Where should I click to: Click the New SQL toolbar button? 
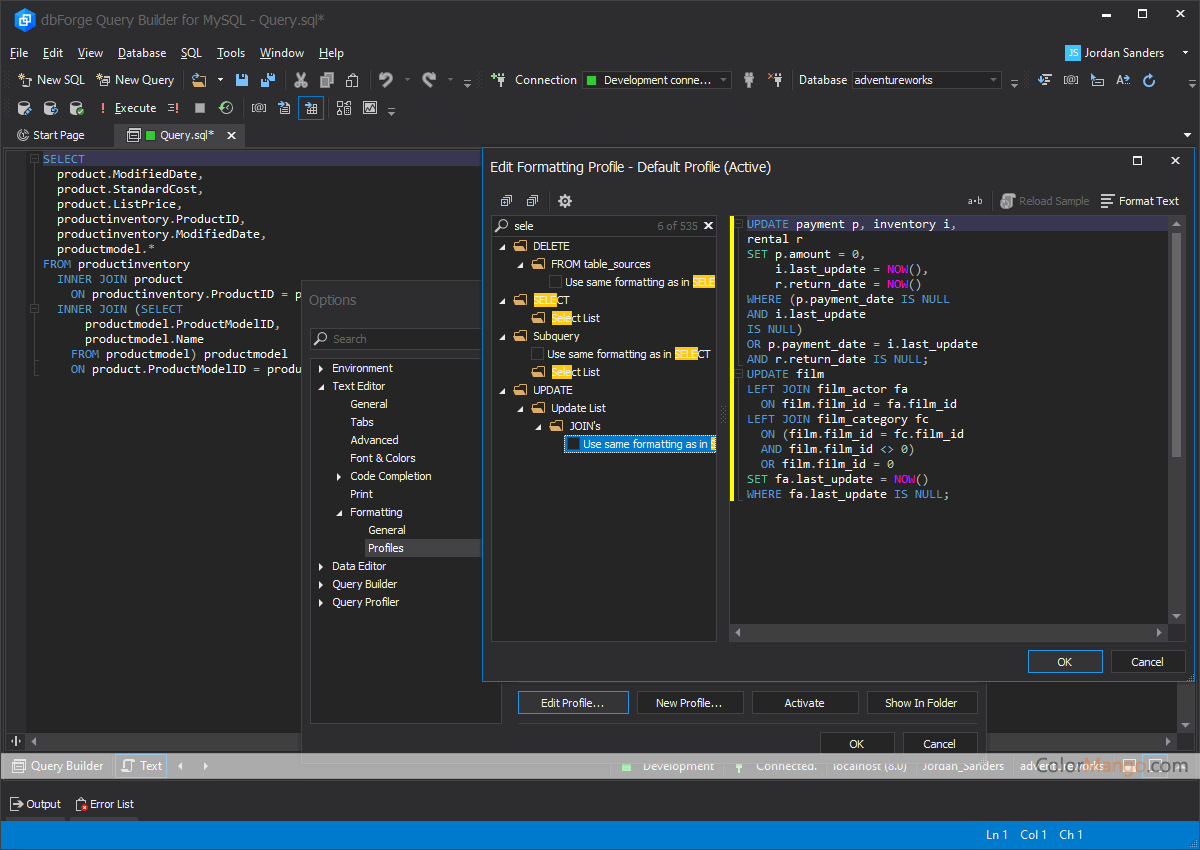click(x=52, y=80)
